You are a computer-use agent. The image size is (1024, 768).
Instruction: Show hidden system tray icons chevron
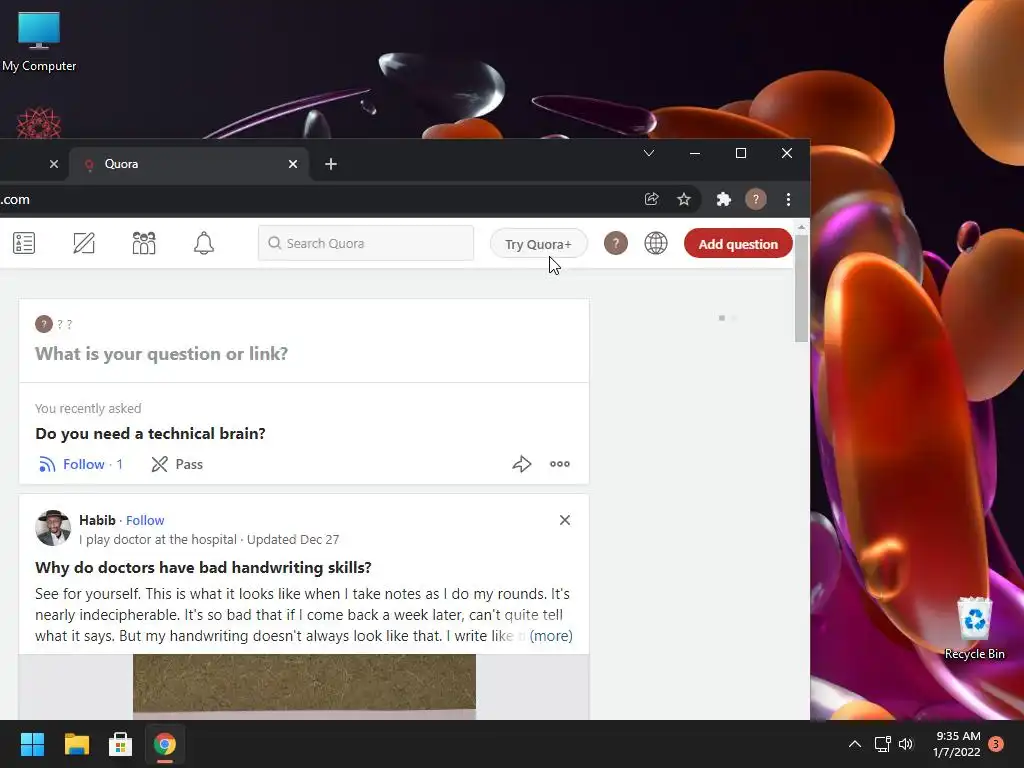[x=854, y=744]
